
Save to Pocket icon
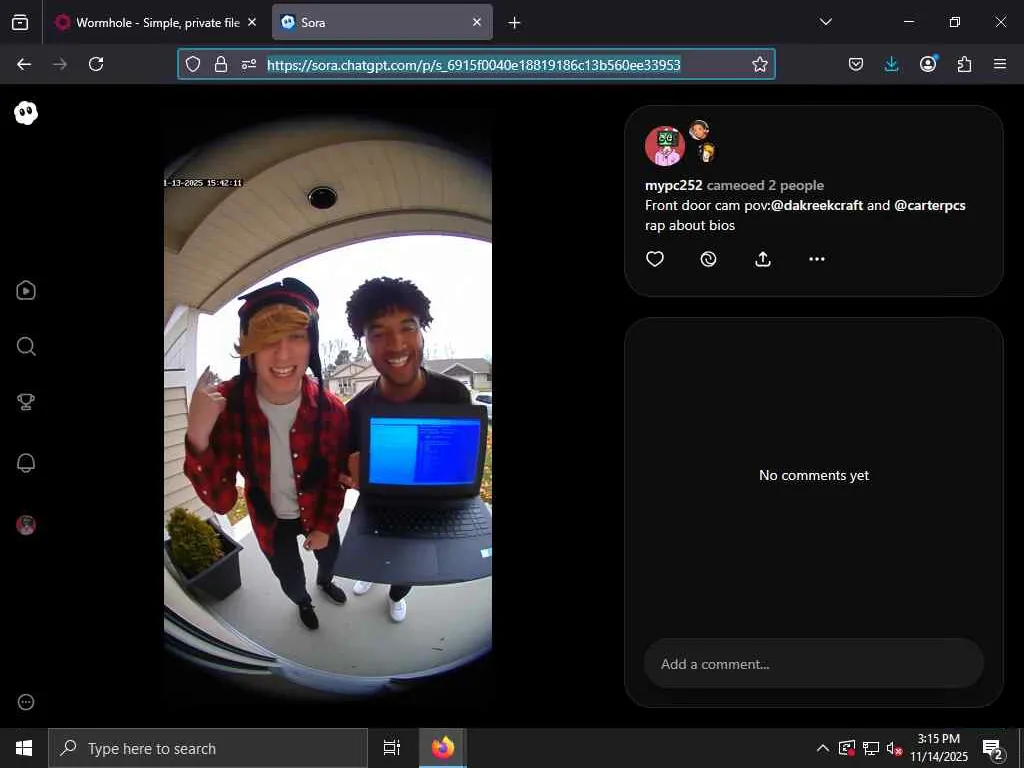coord(856,64)
